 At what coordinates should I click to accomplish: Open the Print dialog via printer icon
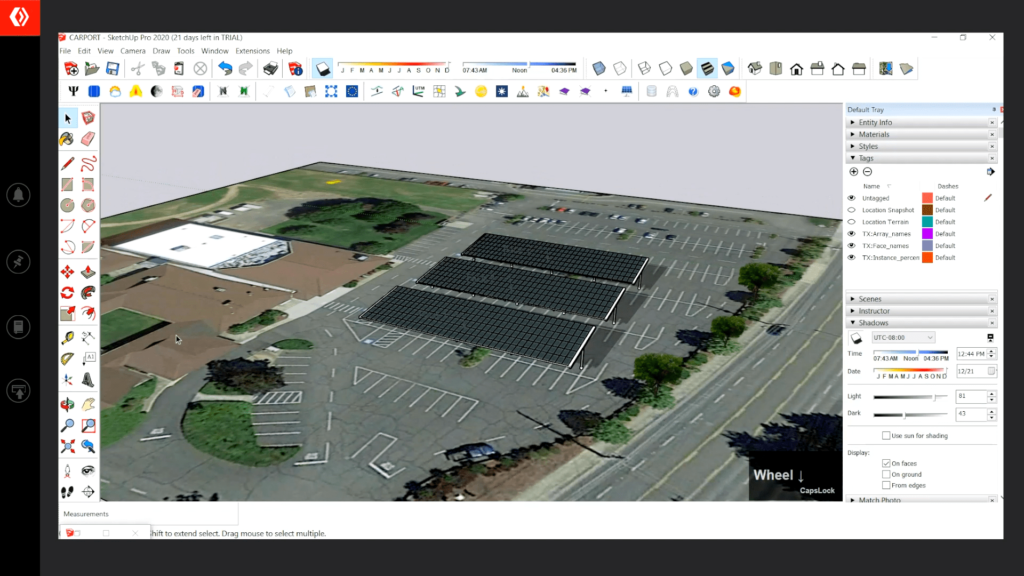pos(270,69)
